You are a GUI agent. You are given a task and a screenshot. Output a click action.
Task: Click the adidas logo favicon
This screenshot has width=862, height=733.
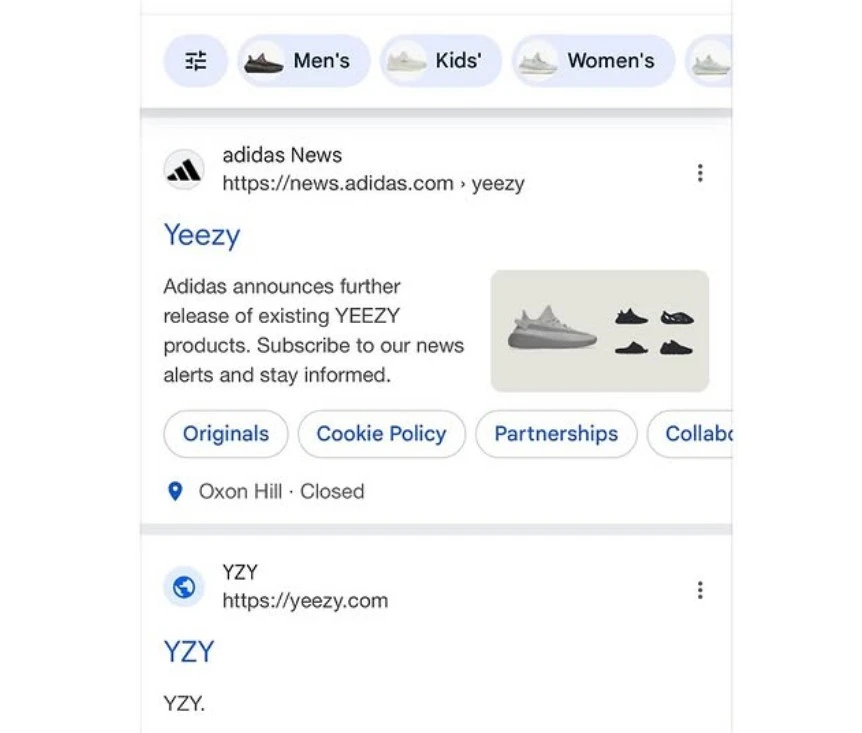point(184,170)
